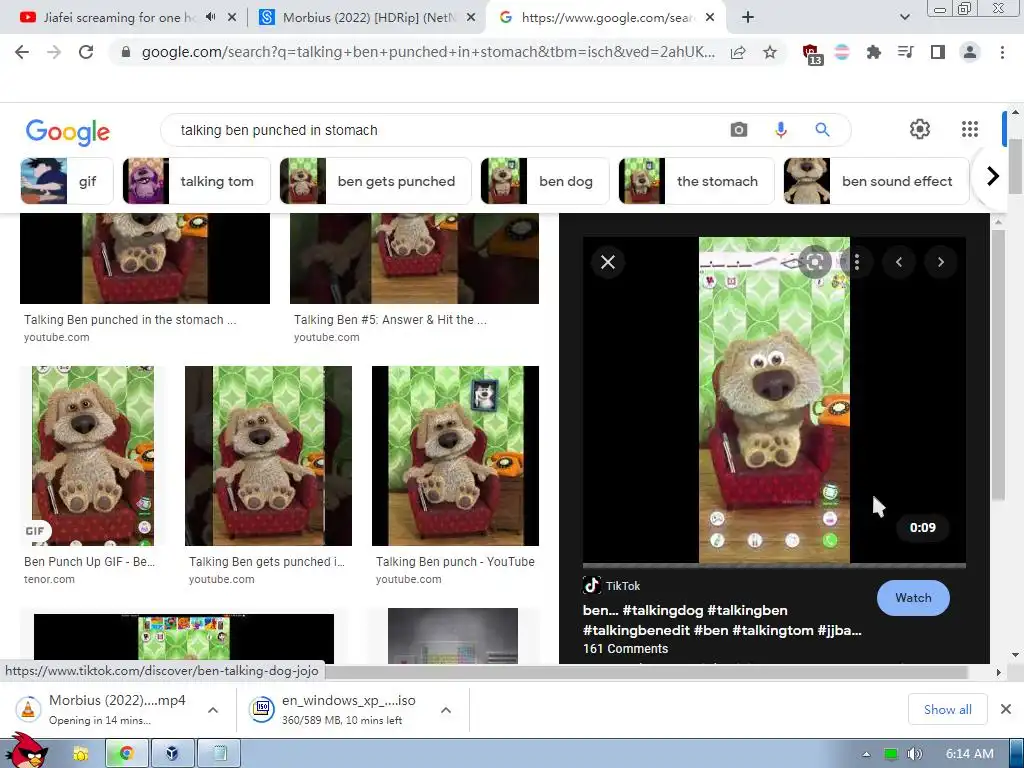Viewport: 1024px width, 768px height.
Task: Open Ben Punch Up GIF thumbnail
Action: (x=93, y=456)
